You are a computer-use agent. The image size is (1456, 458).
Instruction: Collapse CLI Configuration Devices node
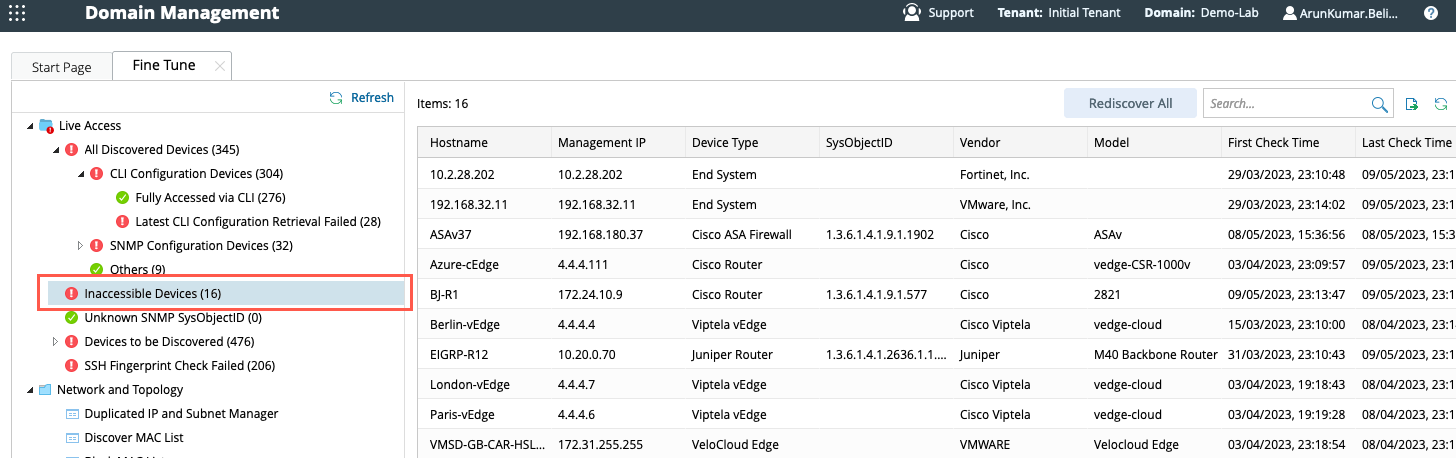point(81,174)
